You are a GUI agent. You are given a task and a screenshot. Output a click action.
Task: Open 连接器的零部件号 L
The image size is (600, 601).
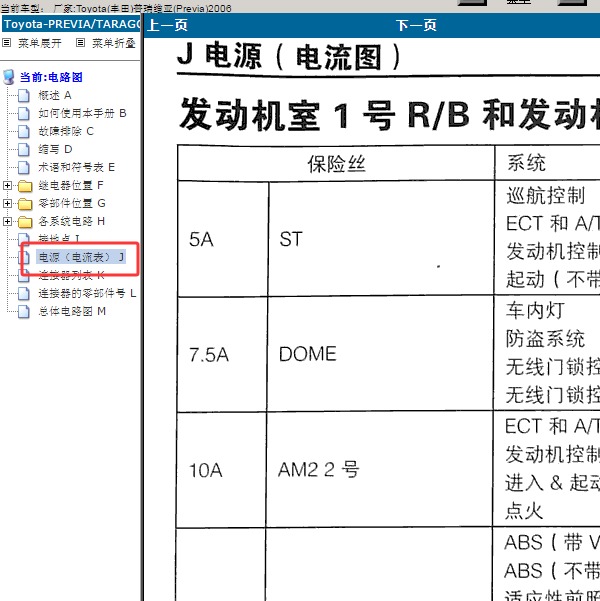click(x=87, y=293)
